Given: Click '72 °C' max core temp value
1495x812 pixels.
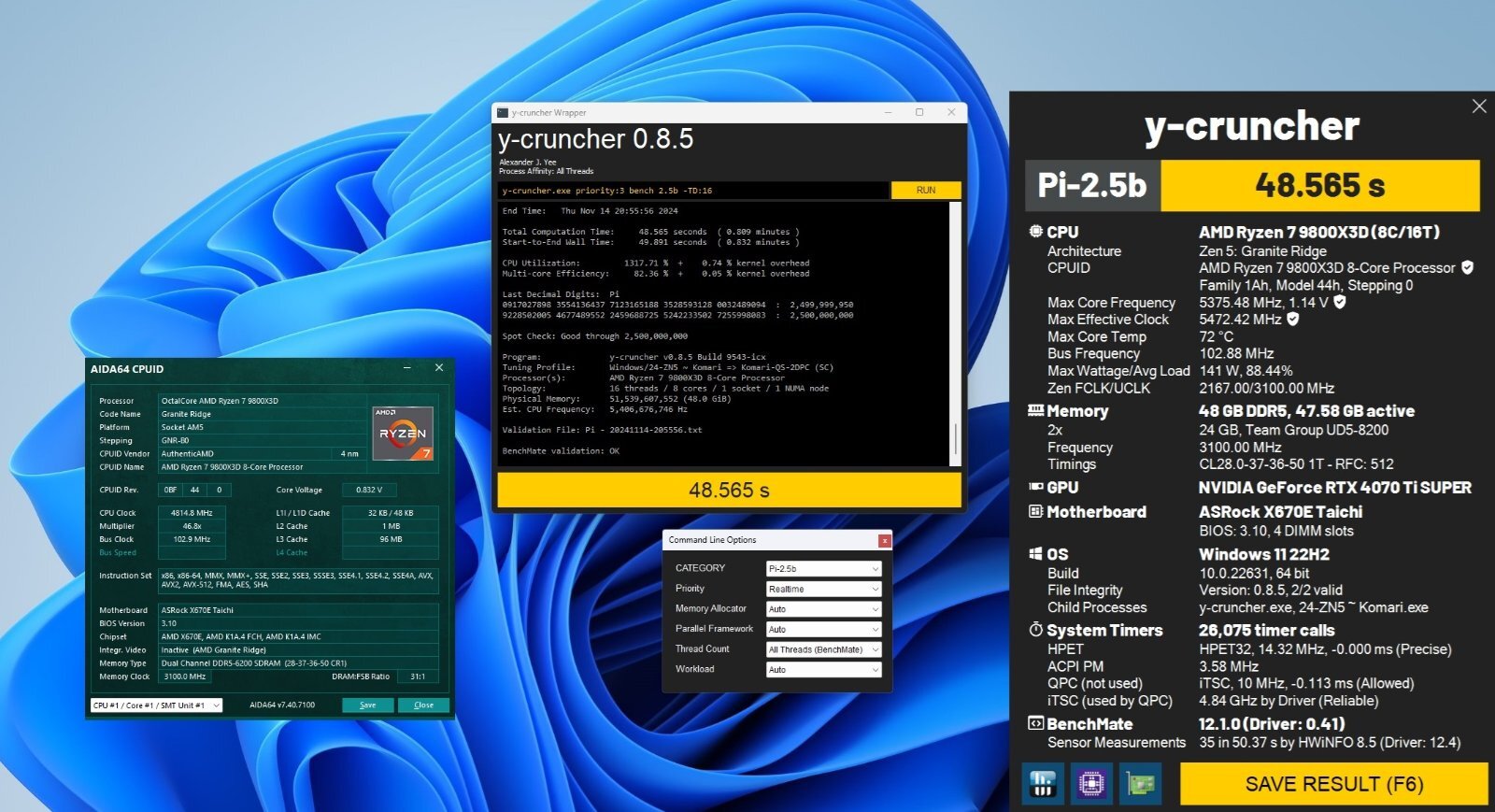Looking at the screenshot, I should [1216, 336].
